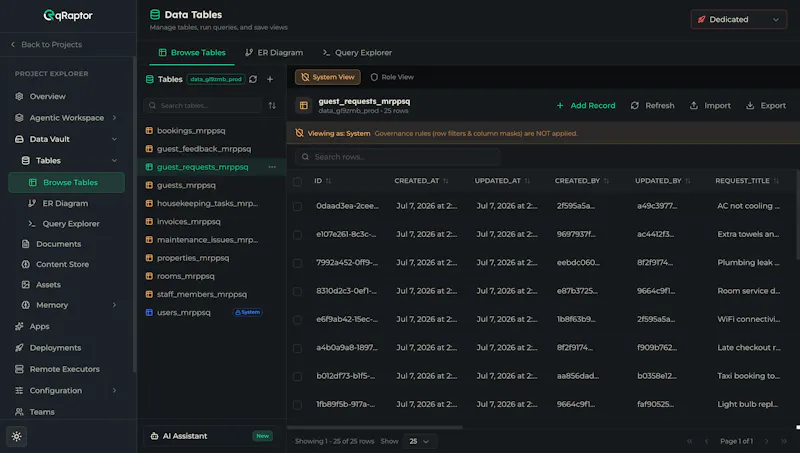Check the row 0daad3ea-2cee checkbox
This screenshot has height=453, width=800.
click(x=297, y=206)
